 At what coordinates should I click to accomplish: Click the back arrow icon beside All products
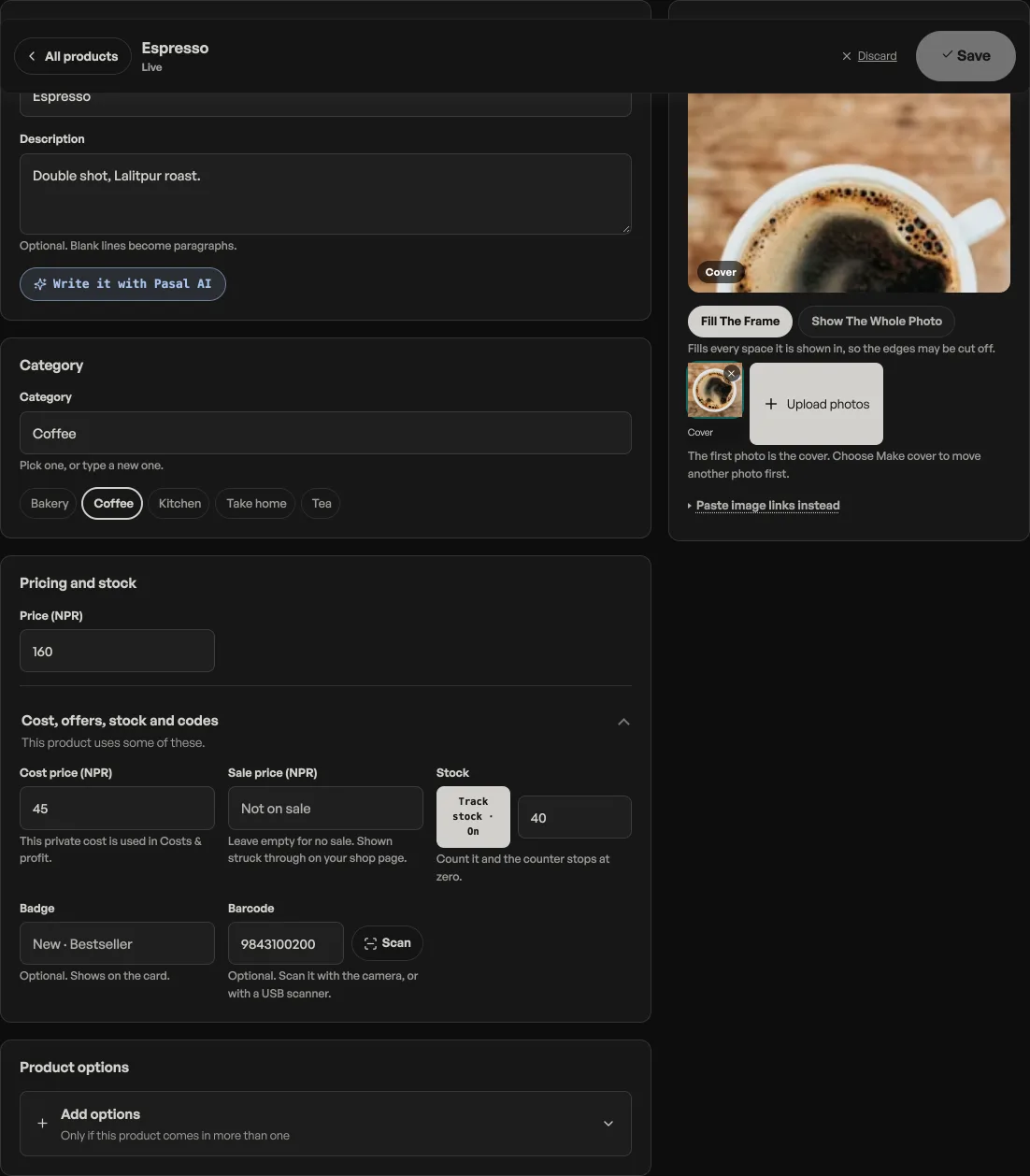(x=32, y=56)
